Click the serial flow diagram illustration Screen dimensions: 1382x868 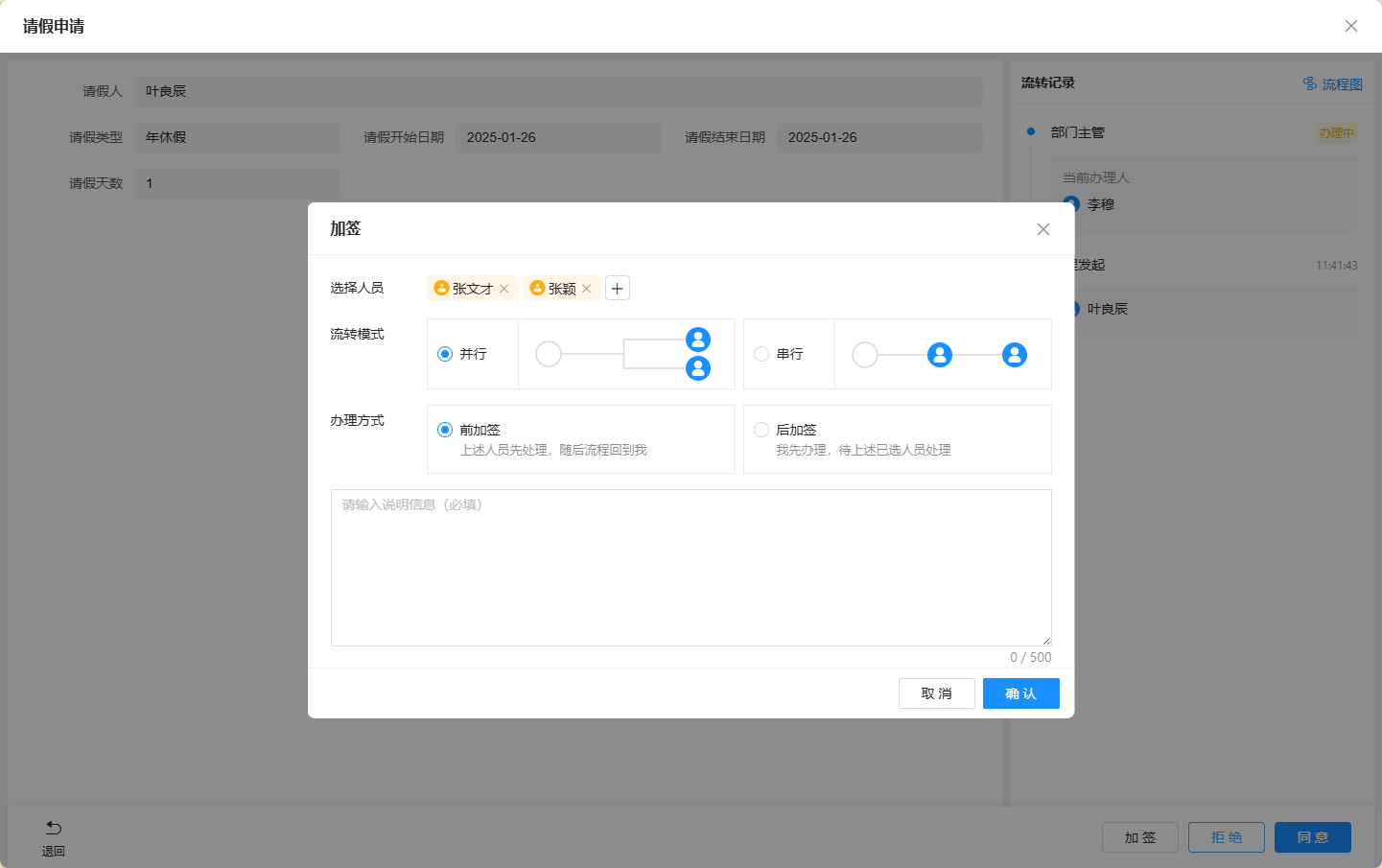942,355
